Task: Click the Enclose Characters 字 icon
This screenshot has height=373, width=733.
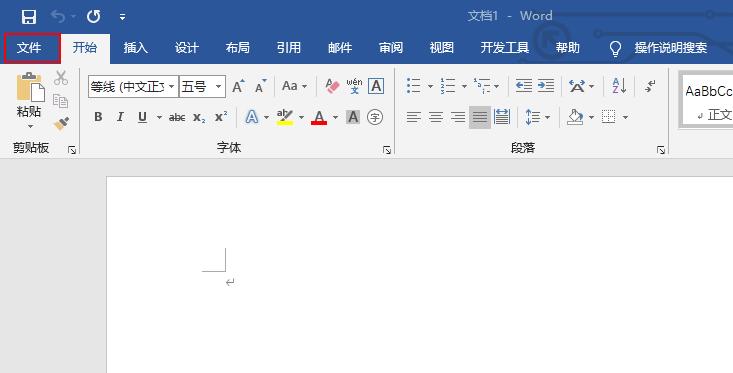Action: (x=375, y=117)
